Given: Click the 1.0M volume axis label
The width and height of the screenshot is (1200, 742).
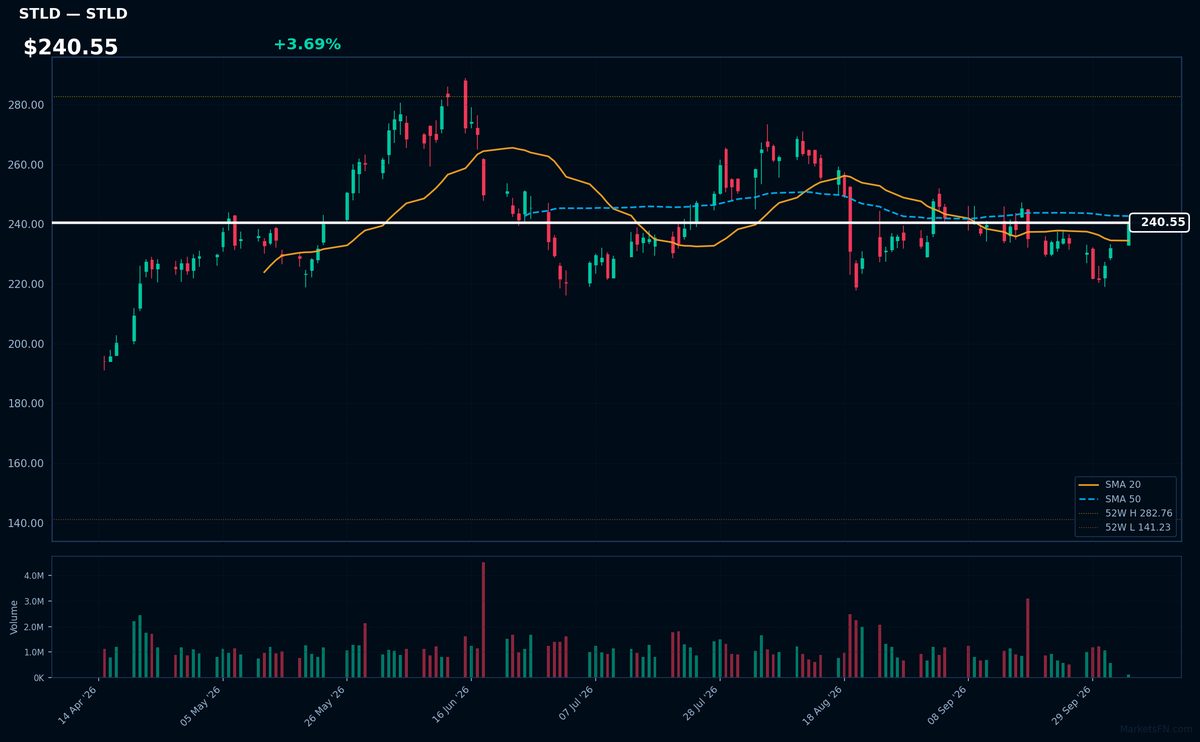Looking at the screenshot, I should coord(33,652).
